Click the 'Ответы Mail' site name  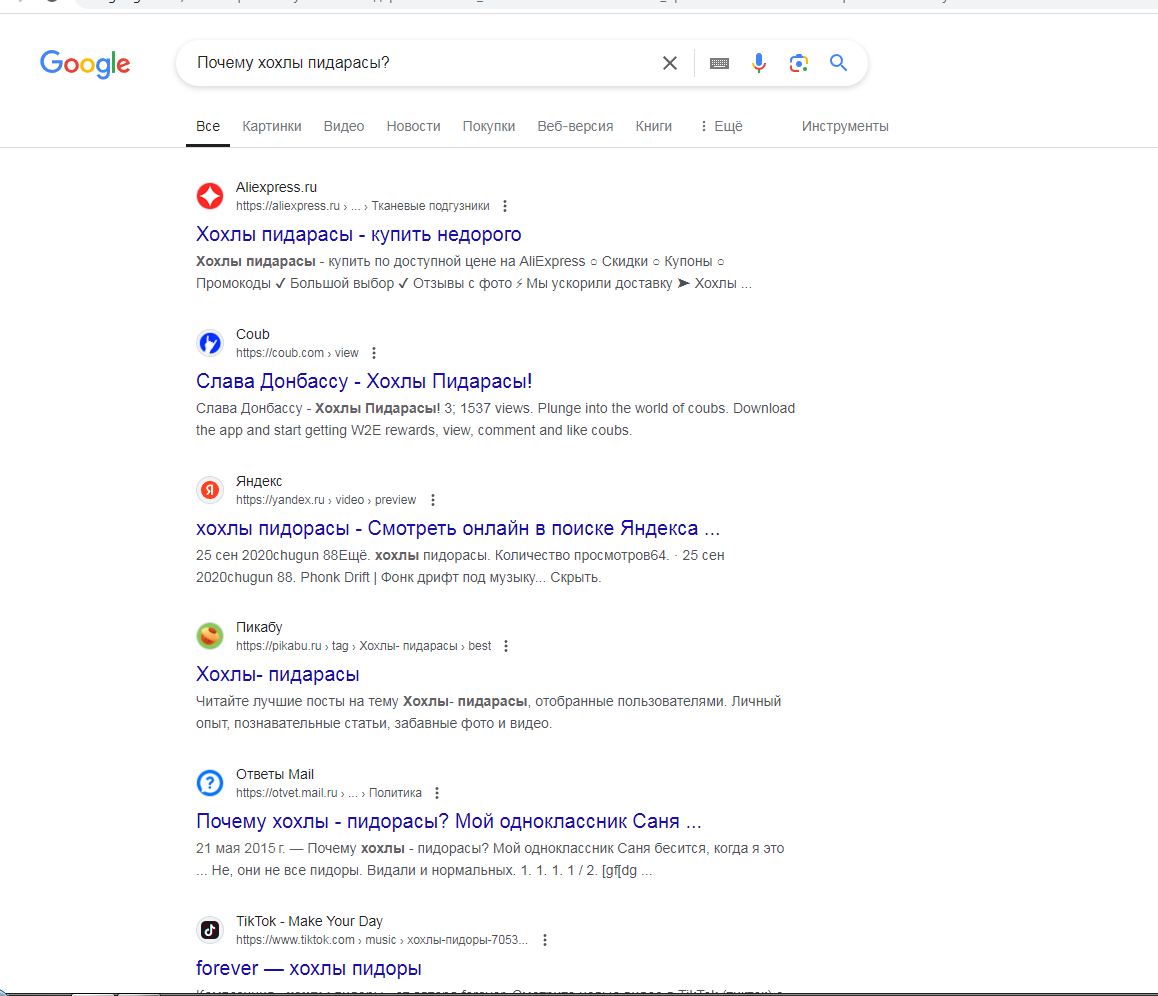tap(275, 775)
